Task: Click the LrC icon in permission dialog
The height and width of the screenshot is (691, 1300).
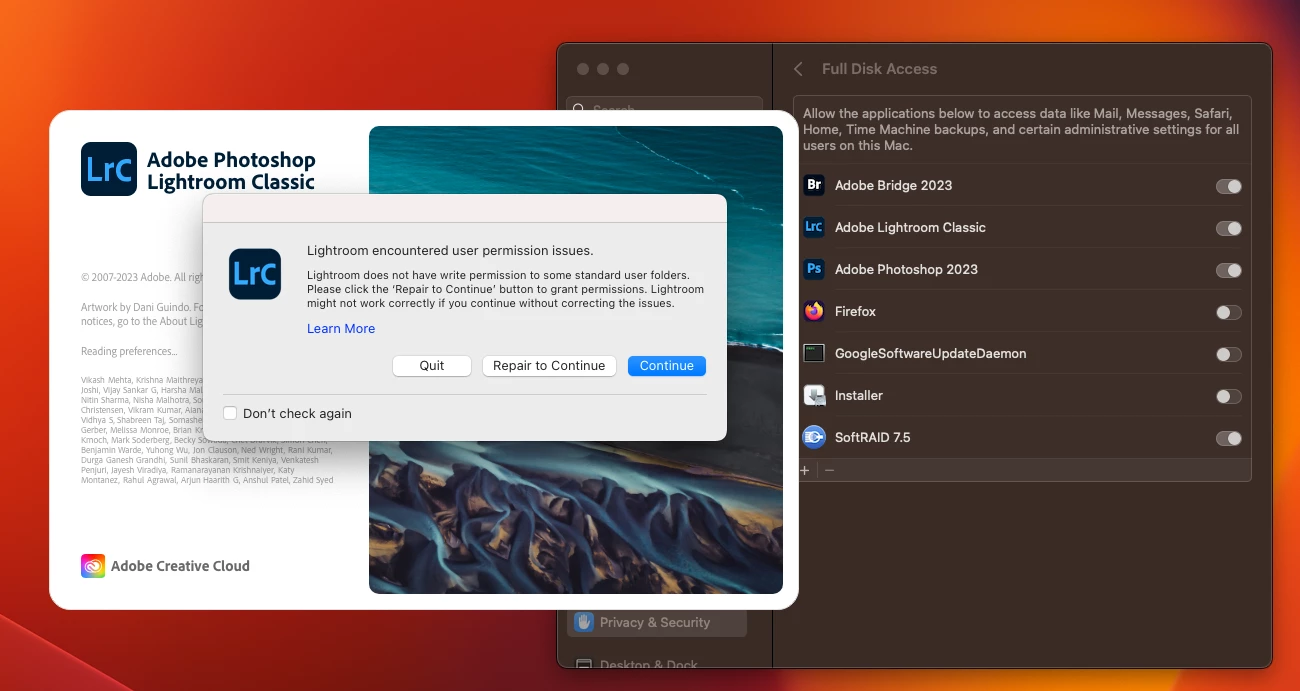Action: 255,274
